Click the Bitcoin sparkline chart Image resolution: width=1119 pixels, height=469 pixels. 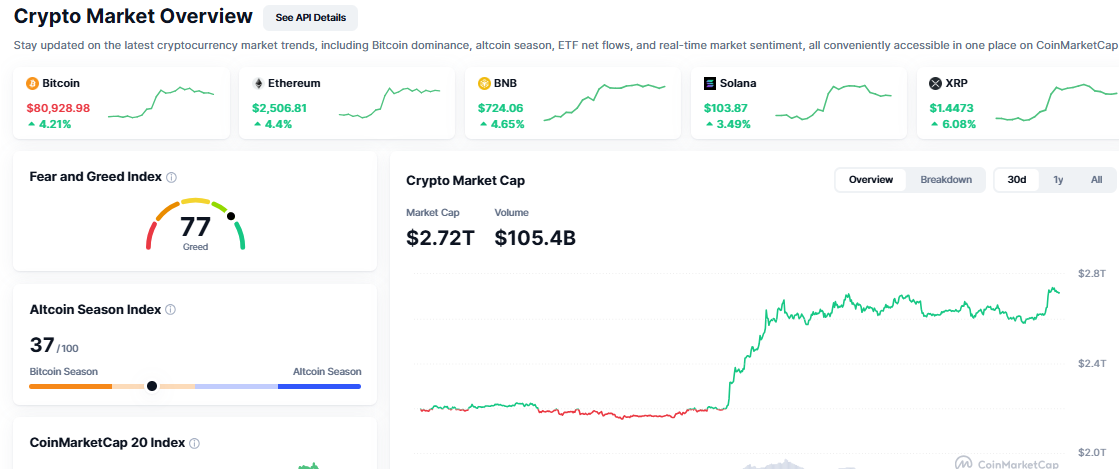pyautogui.click(x=161, y=104)
